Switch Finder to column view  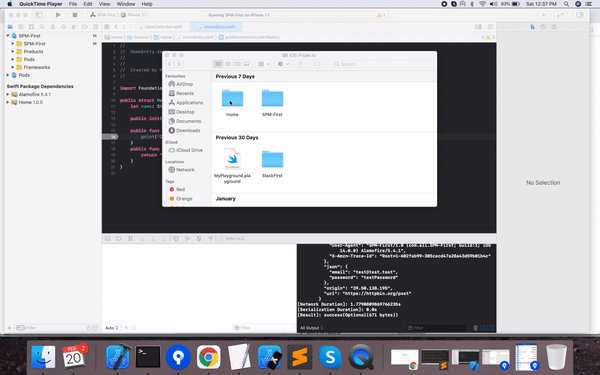tap(237, 64)
